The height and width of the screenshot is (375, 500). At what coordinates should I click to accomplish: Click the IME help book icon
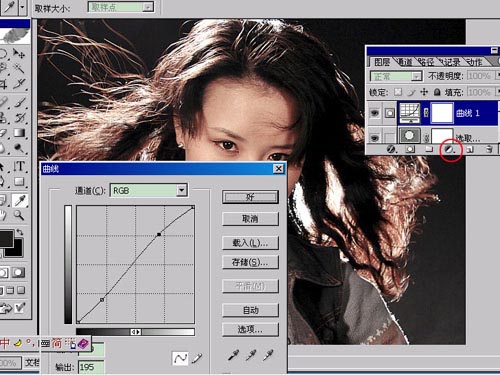tap(83, 343)
